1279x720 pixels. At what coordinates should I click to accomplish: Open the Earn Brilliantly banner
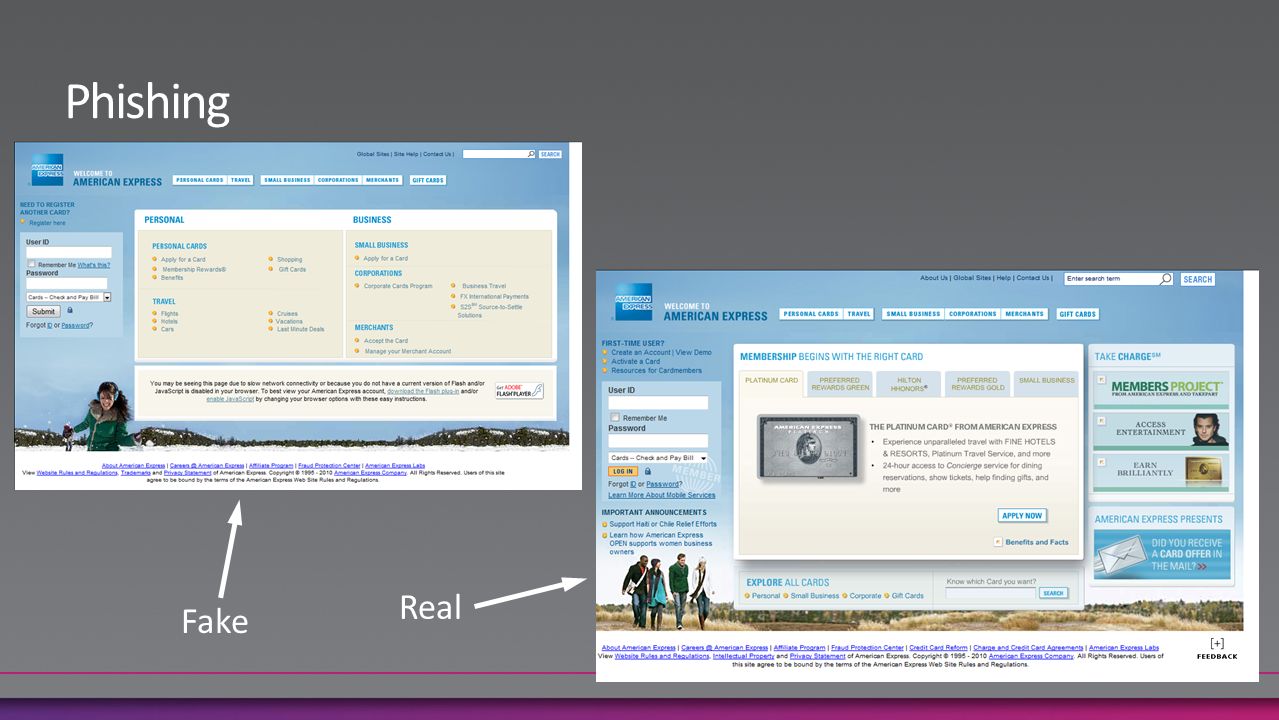tap(1160, 470)
